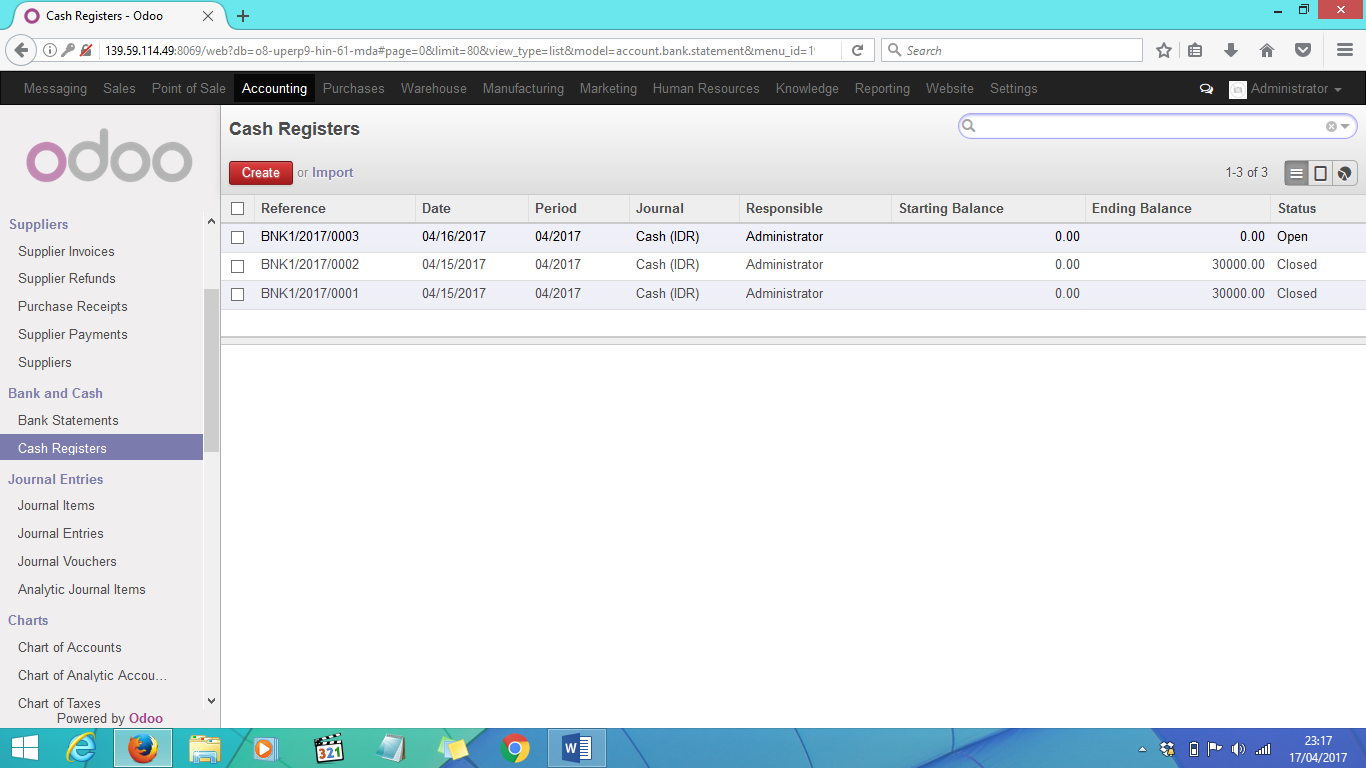The width and height of the screenshot is (1366, 768).
Task: Sort the list by Reference column
Action: click(293, 209)
